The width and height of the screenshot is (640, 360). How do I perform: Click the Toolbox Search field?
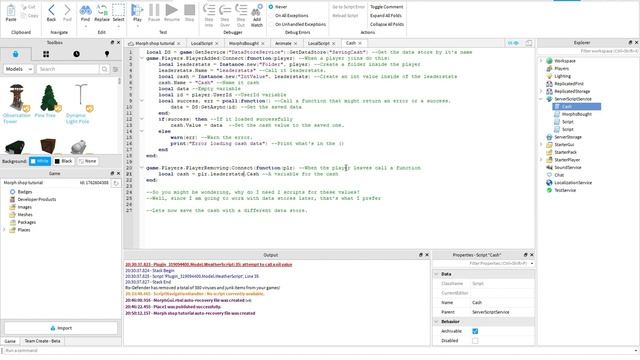coord(68,69)
